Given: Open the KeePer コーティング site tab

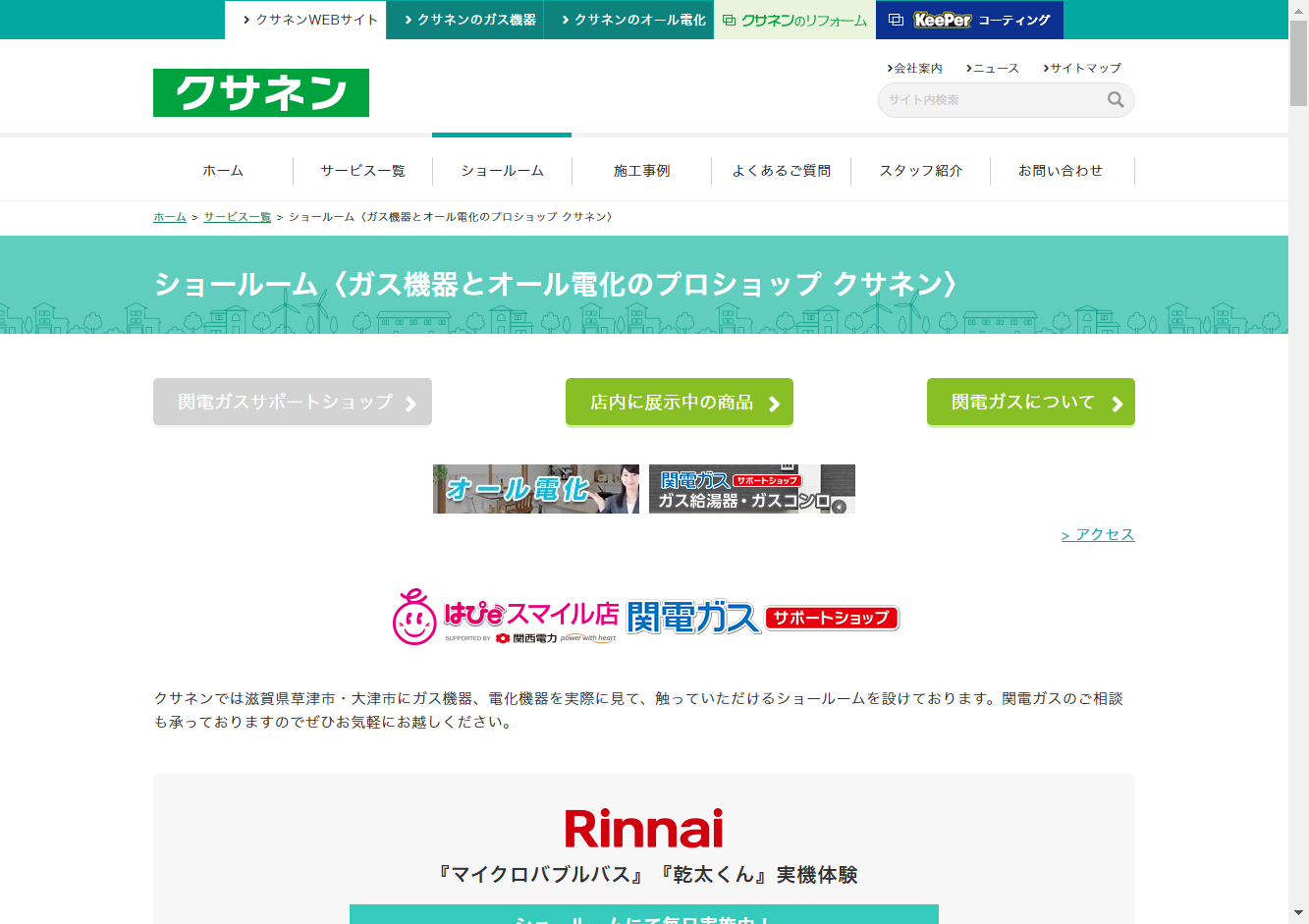Looking at the screenshot, I should [x=969, y=20].
